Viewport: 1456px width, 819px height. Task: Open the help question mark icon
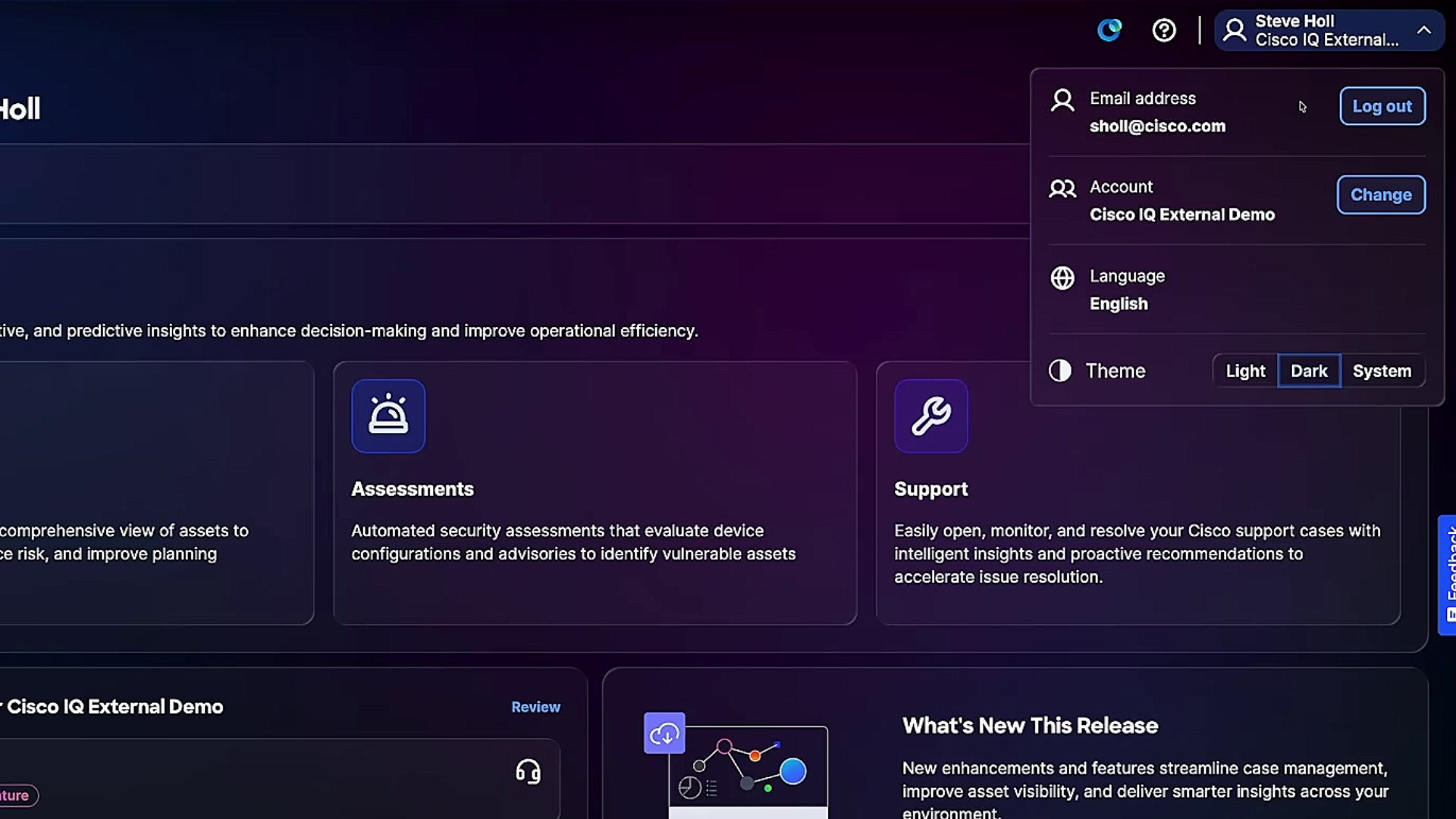pos(1164,30)
